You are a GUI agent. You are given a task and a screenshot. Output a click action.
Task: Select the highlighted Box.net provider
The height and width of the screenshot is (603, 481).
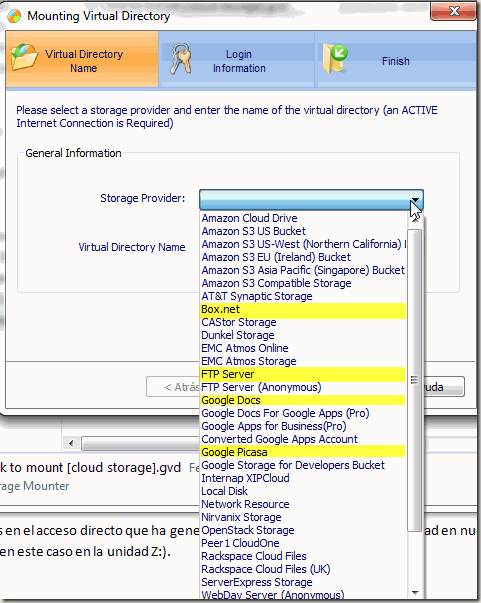[x=303, y=310]
